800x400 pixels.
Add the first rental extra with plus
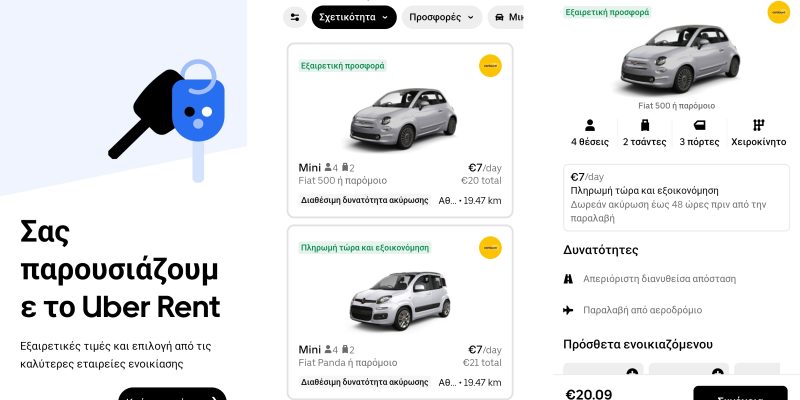click(632, 372)
